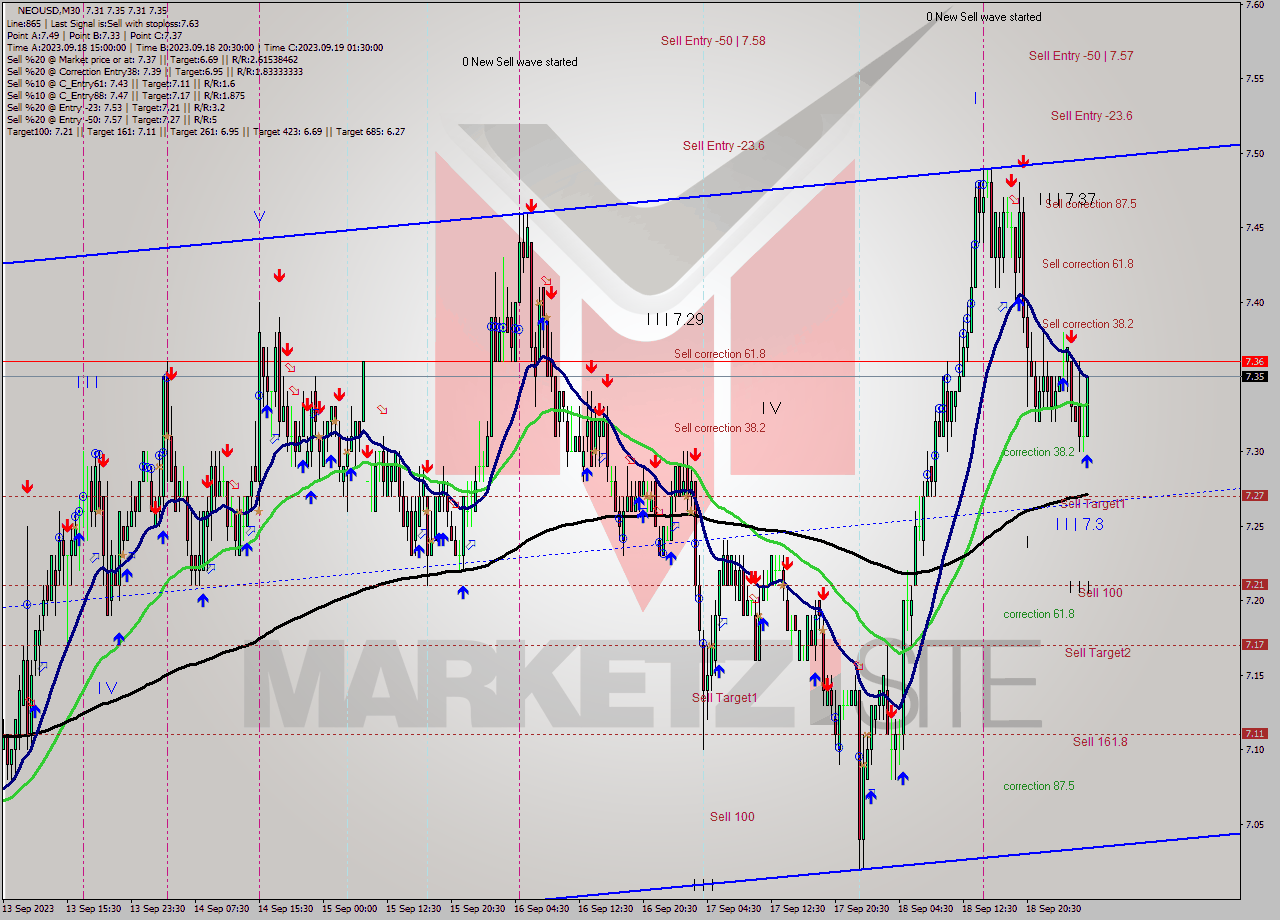Click the red 7.17 price level tag
Viewport: 1280px width, 920px height.
coord(1255,645)
